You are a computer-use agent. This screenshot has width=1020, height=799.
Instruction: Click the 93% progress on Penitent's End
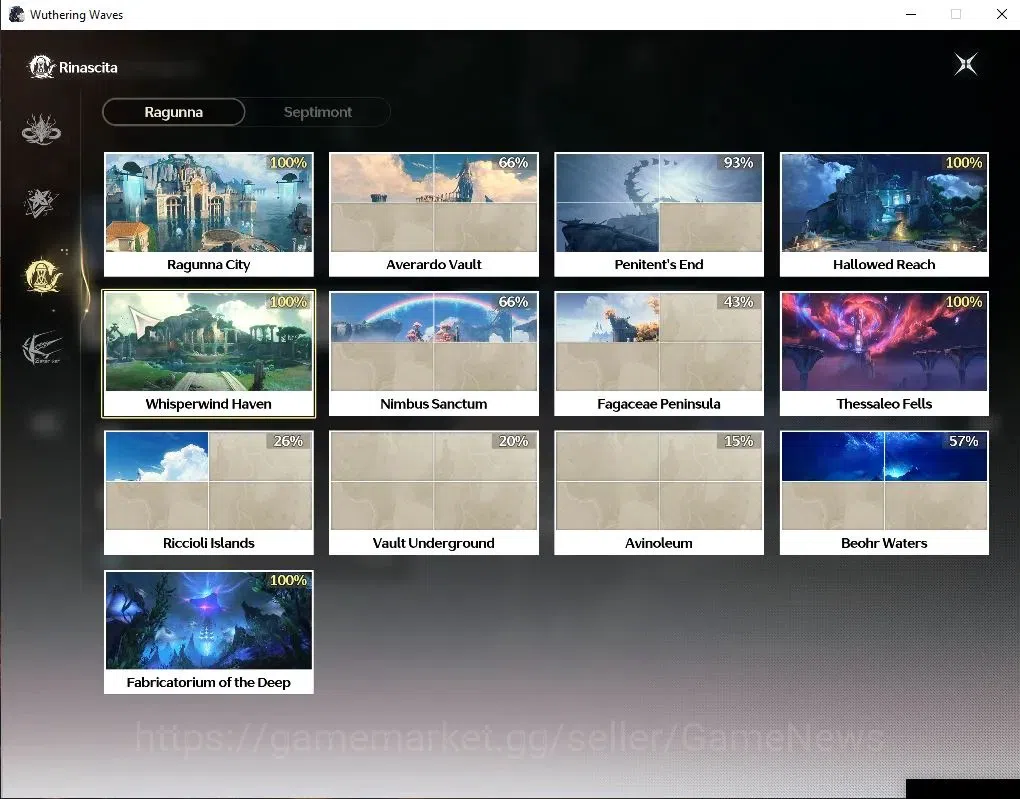coord(738,163)
